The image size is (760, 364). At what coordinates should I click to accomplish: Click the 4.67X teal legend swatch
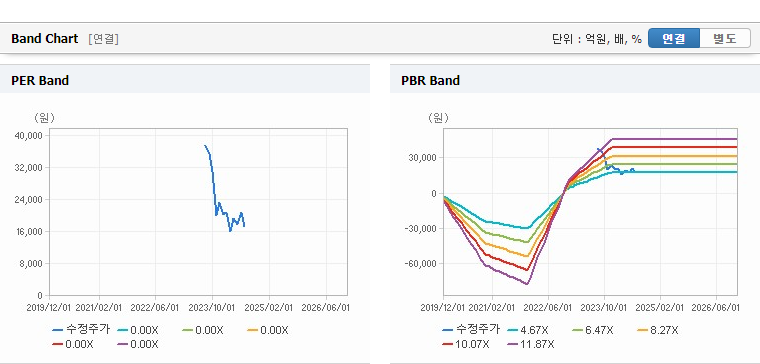click(x=512, y=331)
